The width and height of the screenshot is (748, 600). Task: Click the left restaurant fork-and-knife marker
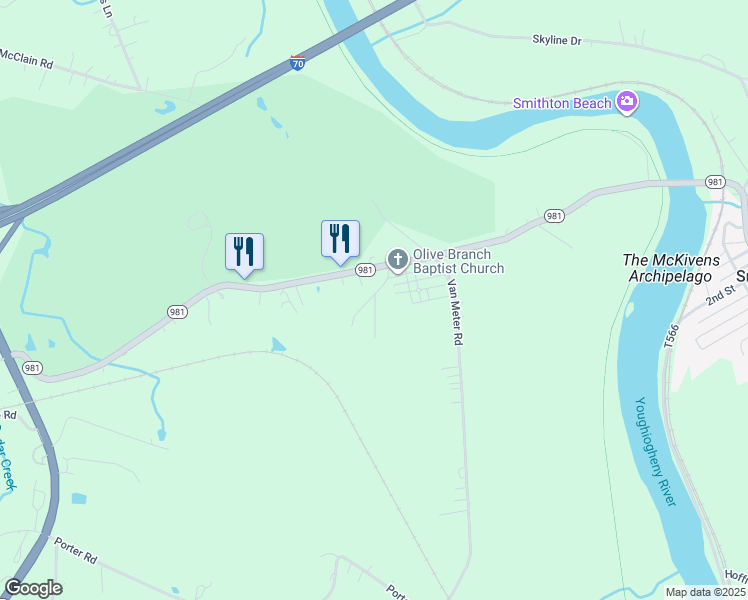(x=244, y=254)
